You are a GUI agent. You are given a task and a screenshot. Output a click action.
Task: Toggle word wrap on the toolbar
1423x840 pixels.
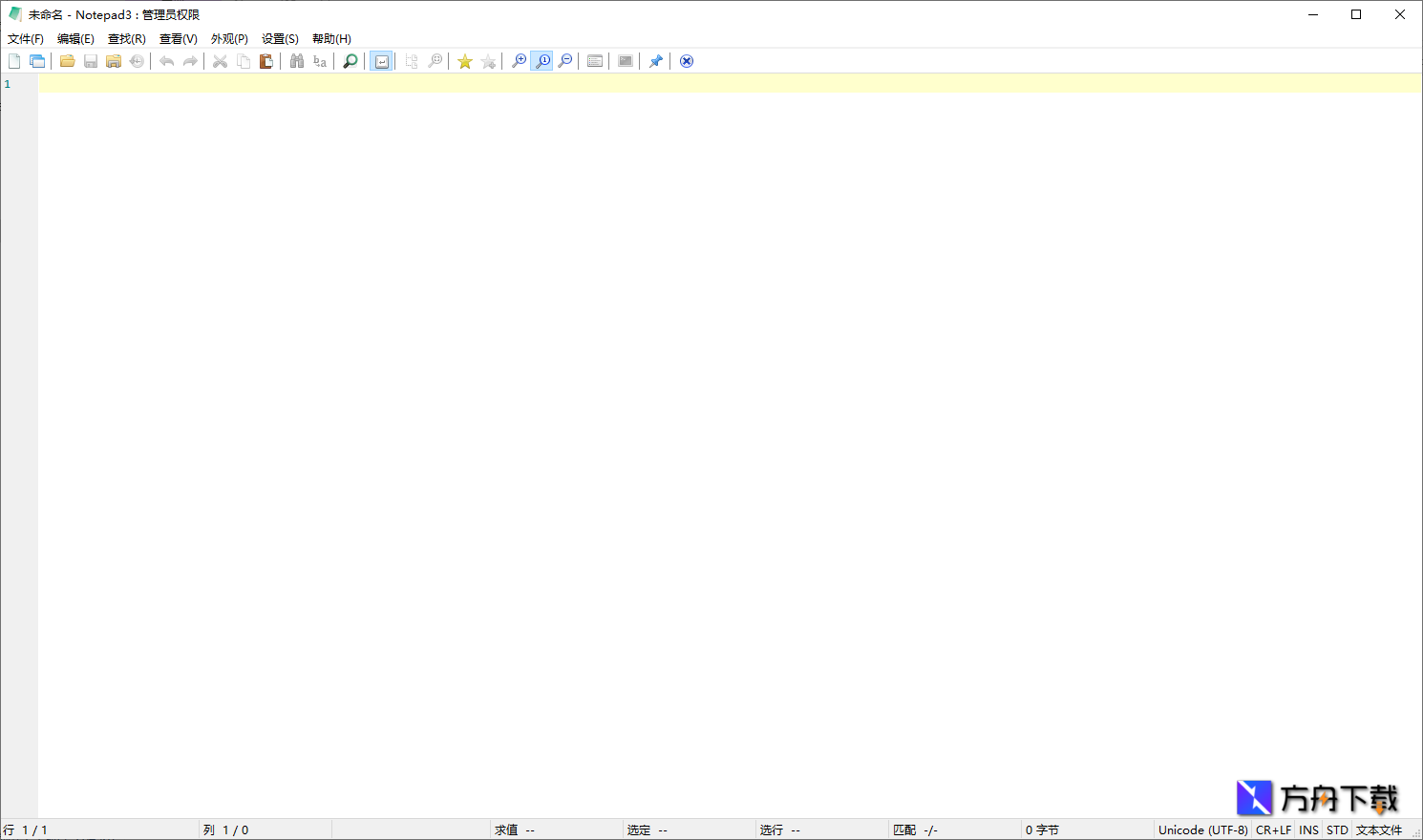pyautogui.click(x=381, y=60)
